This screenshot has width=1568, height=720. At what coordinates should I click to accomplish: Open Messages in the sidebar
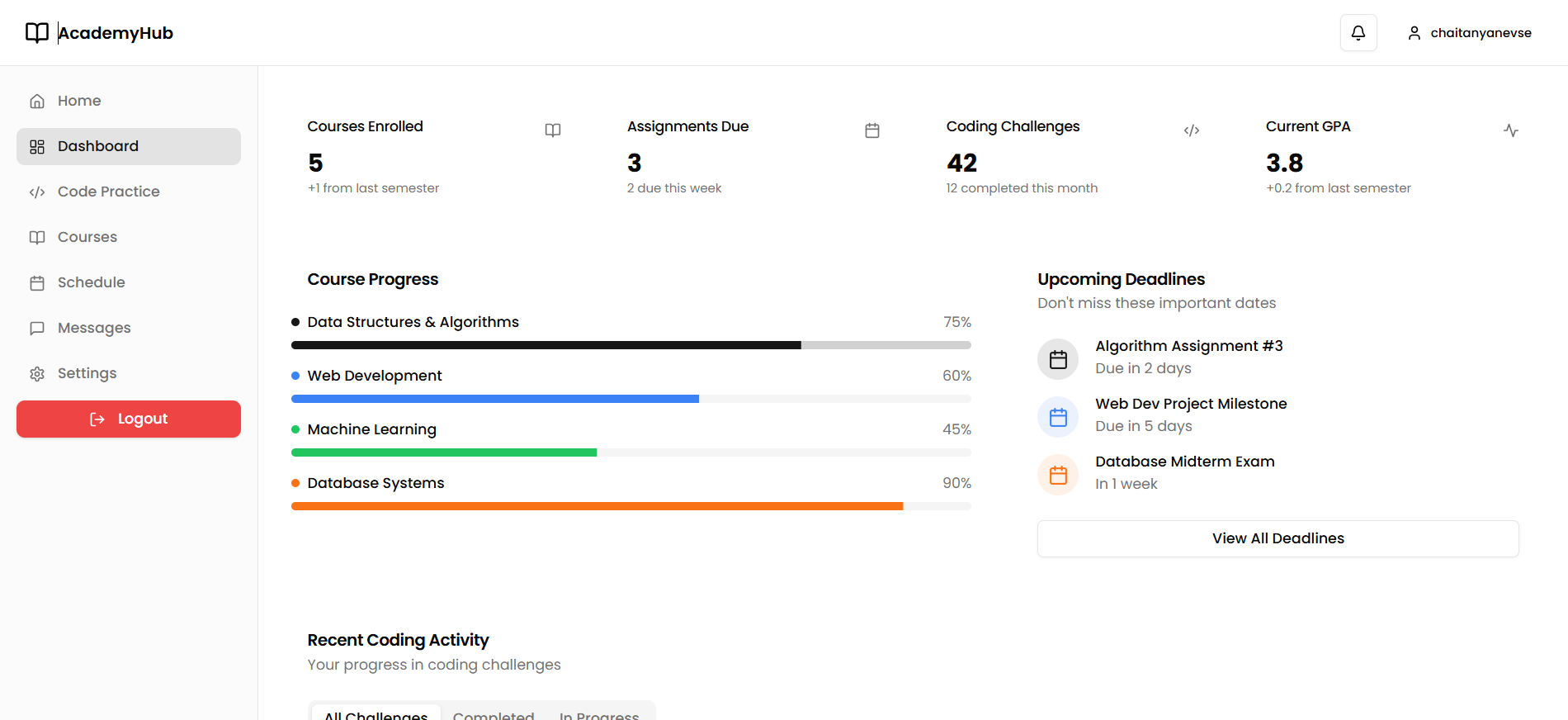pos(94,328)
